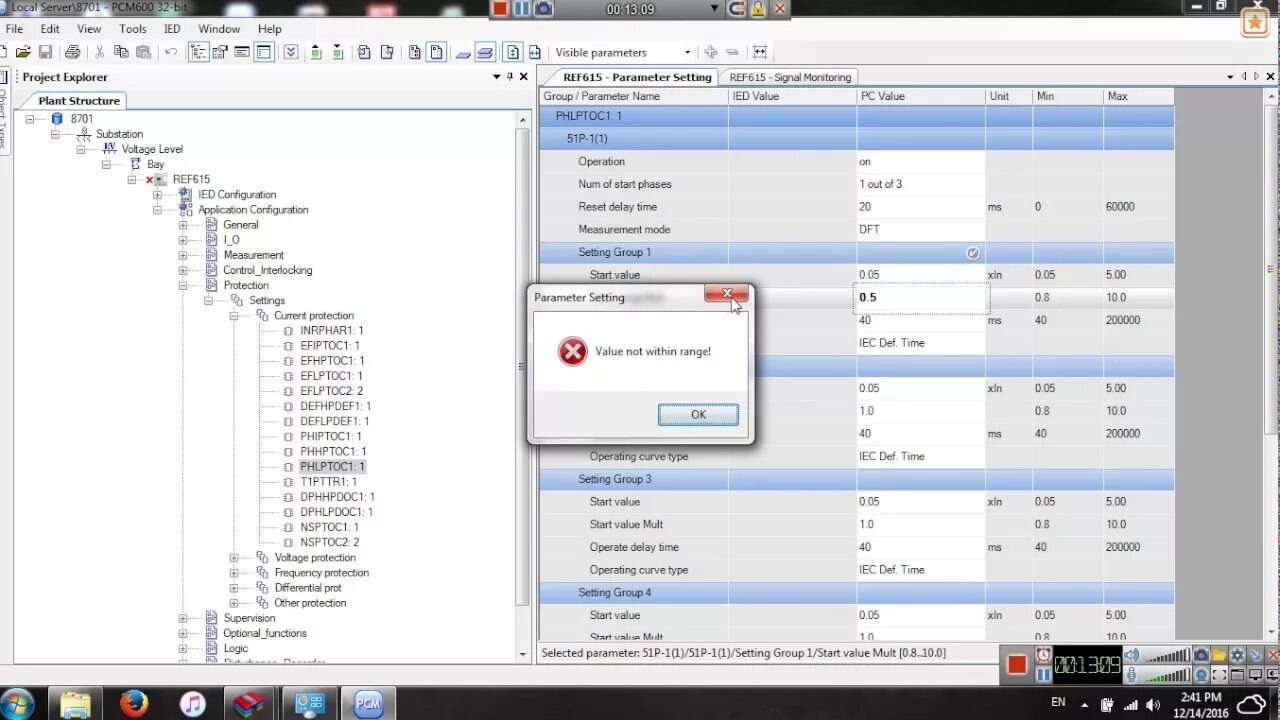Click the fit-width toolbar icon right of Visible parameters
The image size is (1280, 720).
point(760,52)
